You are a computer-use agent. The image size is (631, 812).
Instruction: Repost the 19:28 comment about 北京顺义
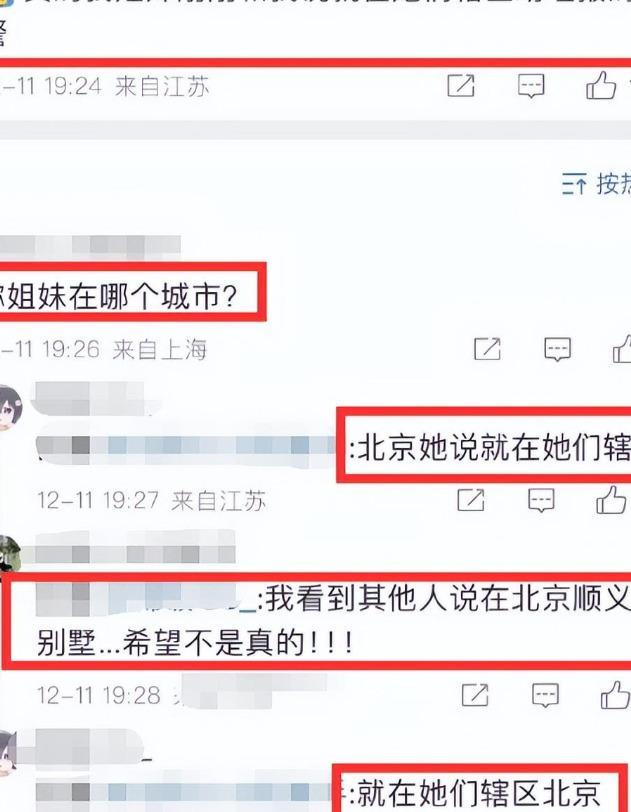(x=475, y=695)
